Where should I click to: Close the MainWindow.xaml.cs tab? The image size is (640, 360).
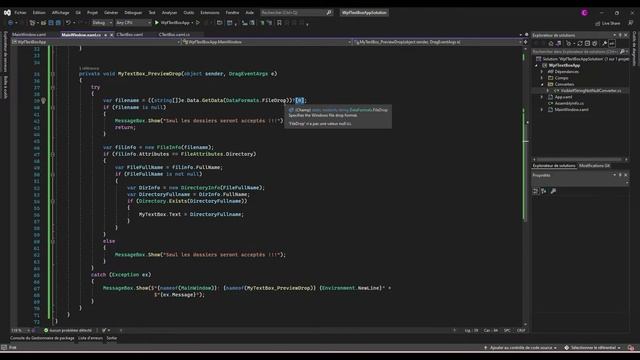tap(111, 35)
